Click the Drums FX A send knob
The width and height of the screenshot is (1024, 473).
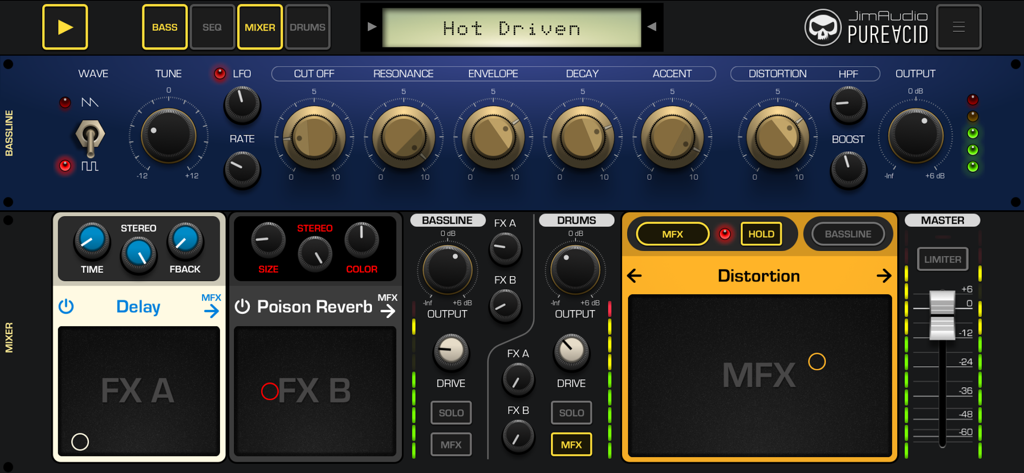point(518,378)
